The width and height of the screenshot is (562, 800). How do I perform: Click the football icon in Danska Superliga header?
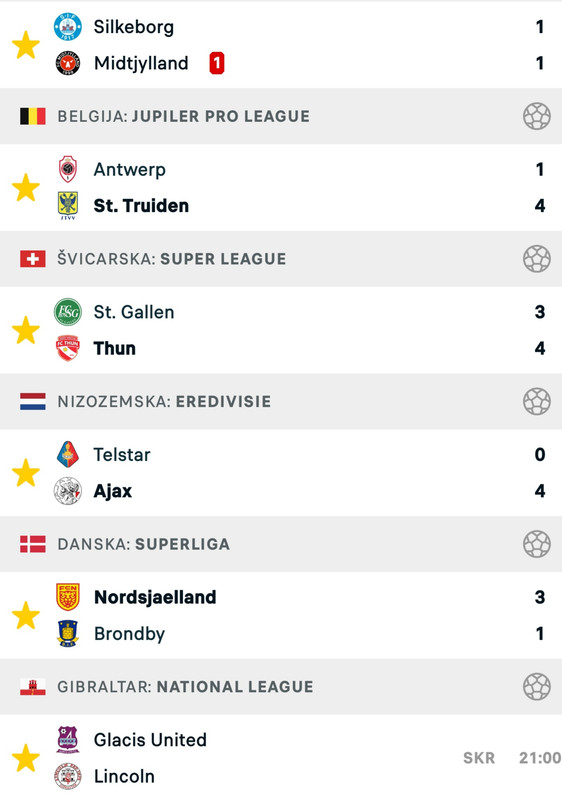[537, 544]
